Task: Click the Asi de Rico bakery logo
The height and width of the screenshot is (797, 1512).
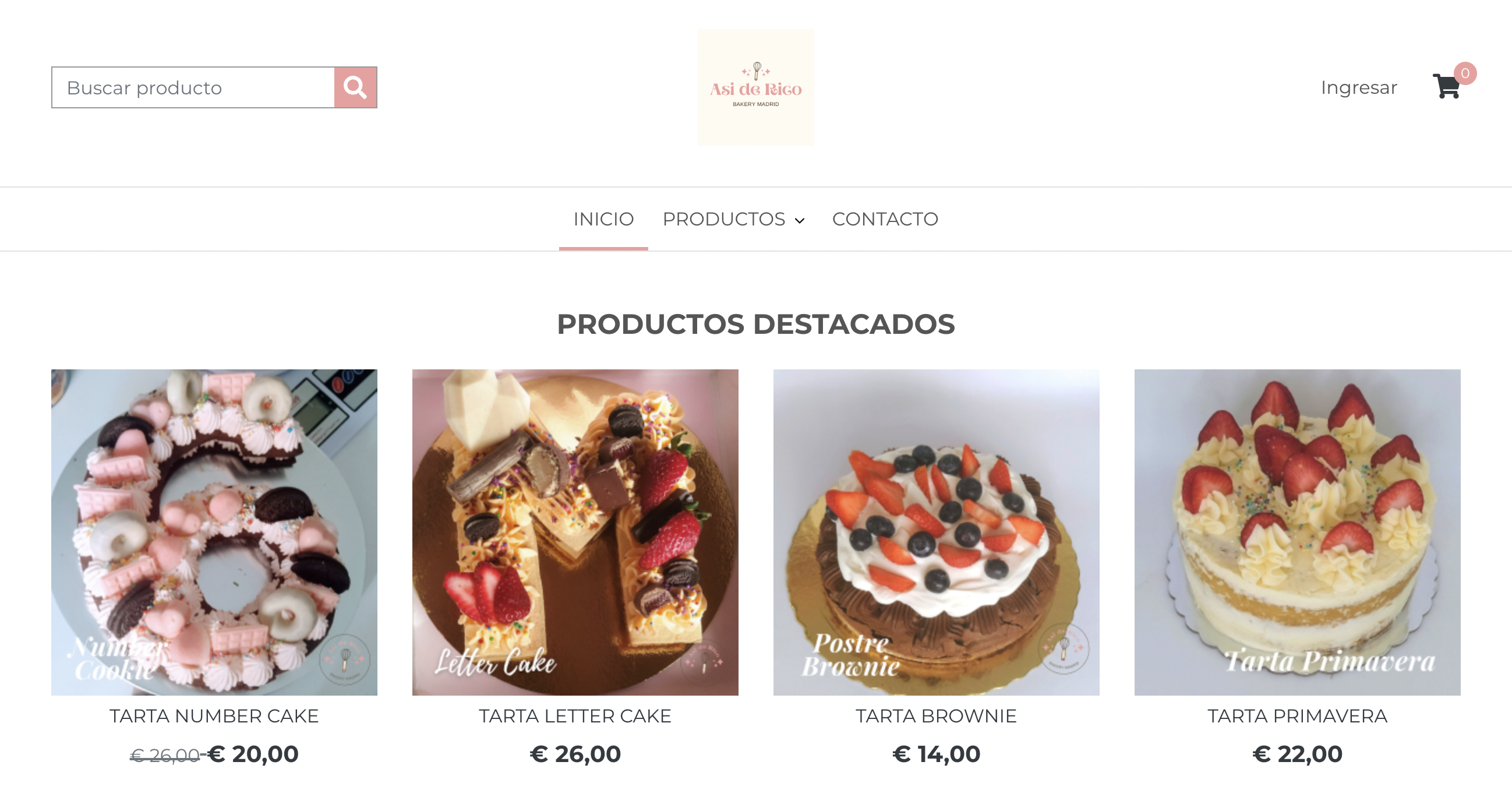Action: click(755, 87)
